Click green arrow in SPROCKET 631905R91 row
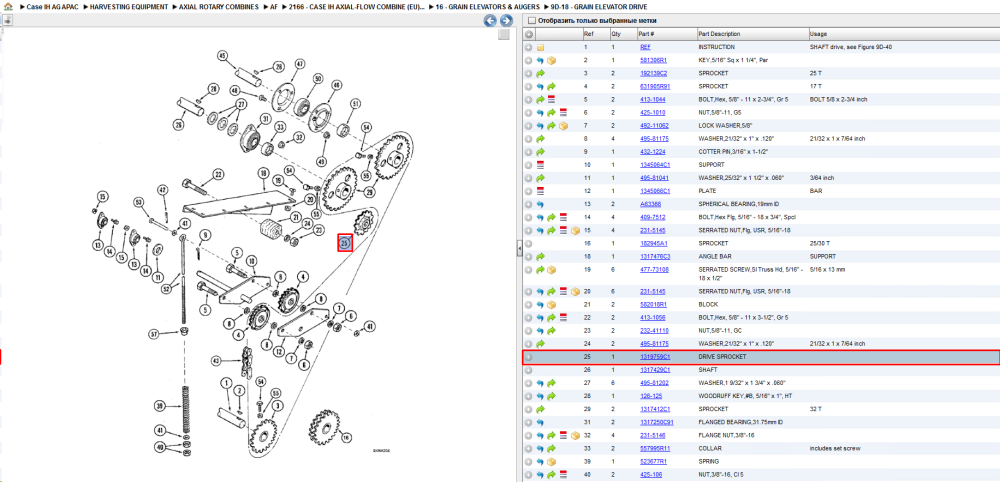 (x=551, y=87)
